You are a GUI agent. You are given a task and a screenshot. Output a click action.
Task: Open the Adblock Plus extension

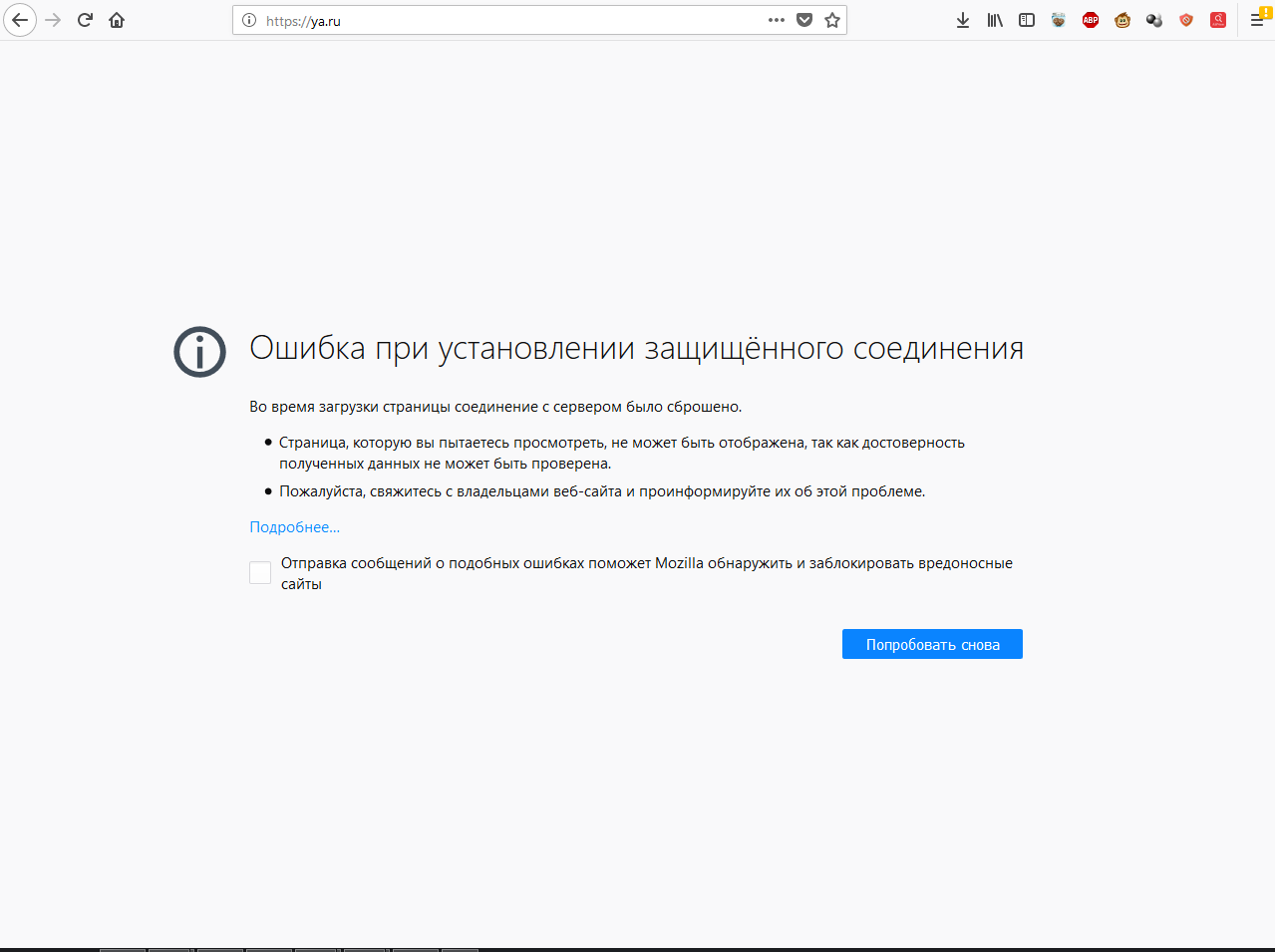1090,19
